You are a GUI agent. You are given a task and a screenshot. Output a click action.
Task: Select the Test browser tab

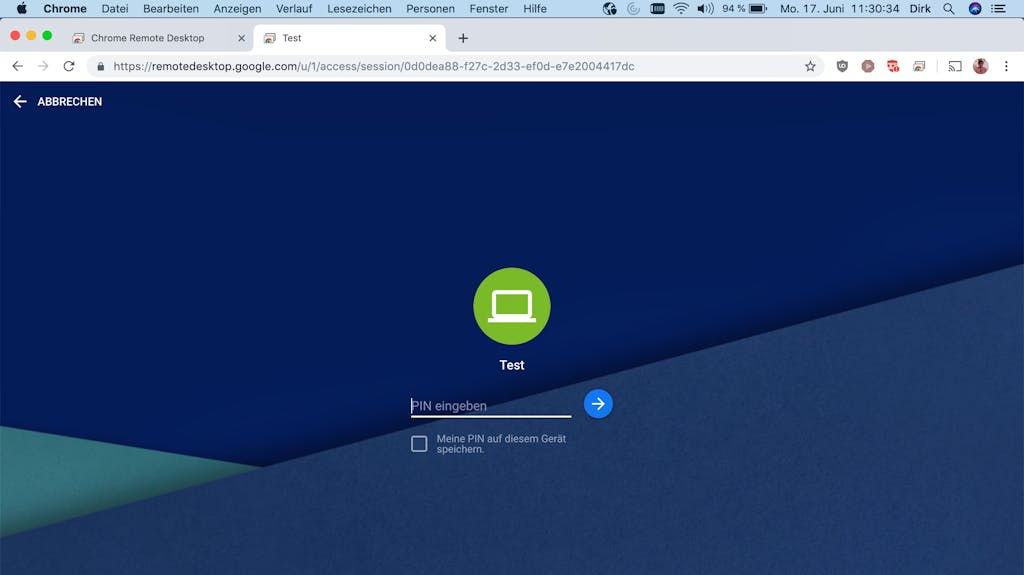pos(349,38)
